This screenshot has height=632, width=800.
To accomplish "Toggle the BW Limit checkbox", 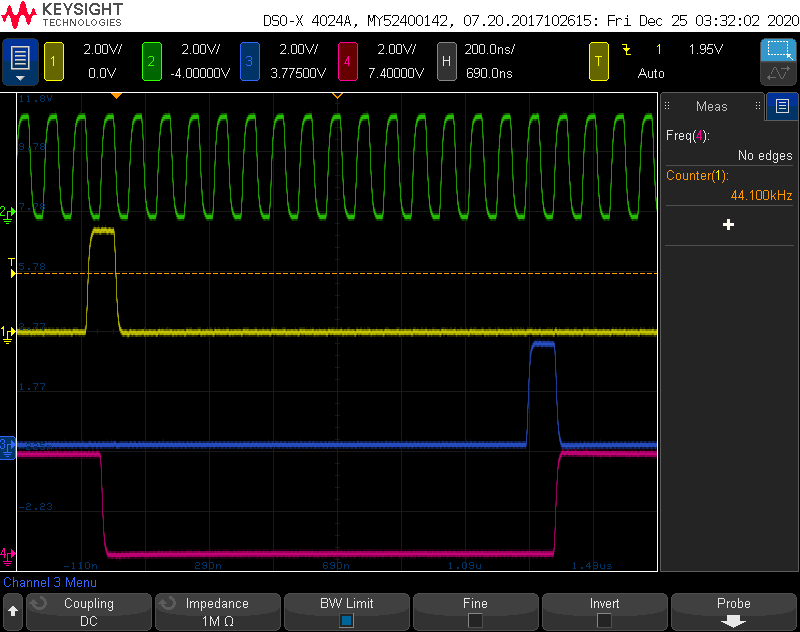I will click(346, 621).
